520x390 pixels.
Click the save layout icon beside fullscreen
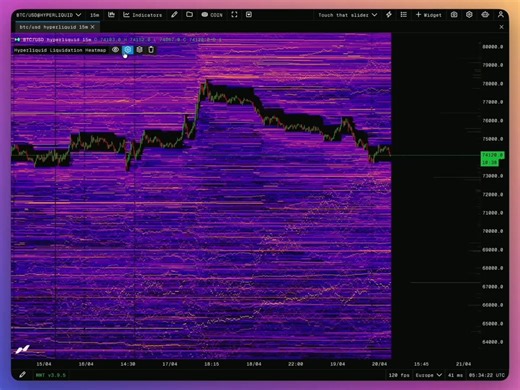(249, 15)
